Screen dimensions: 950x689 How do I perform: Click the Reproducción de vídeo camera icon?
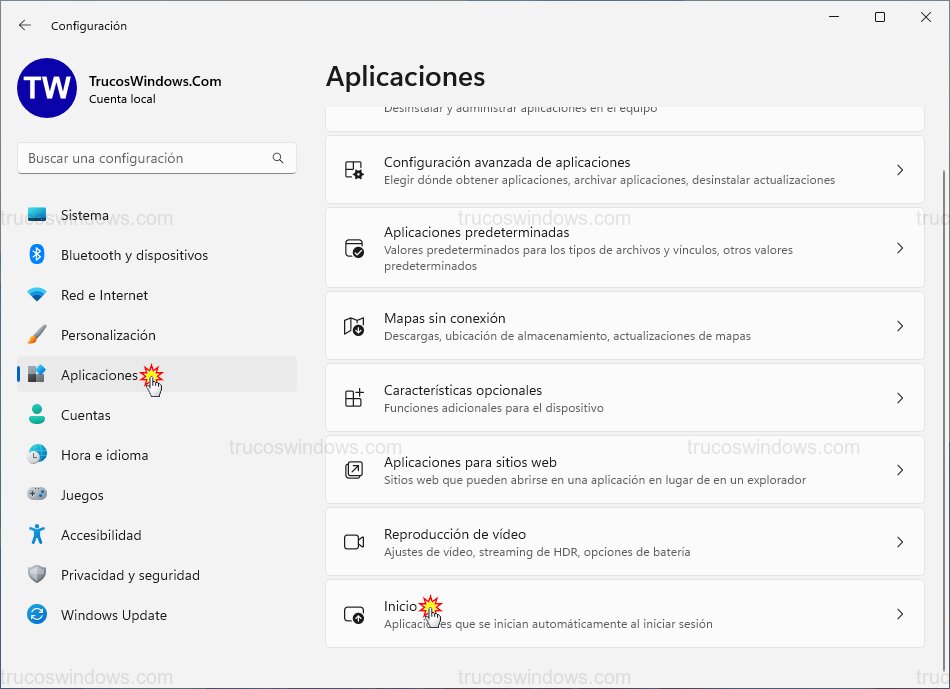coord(354,541)
